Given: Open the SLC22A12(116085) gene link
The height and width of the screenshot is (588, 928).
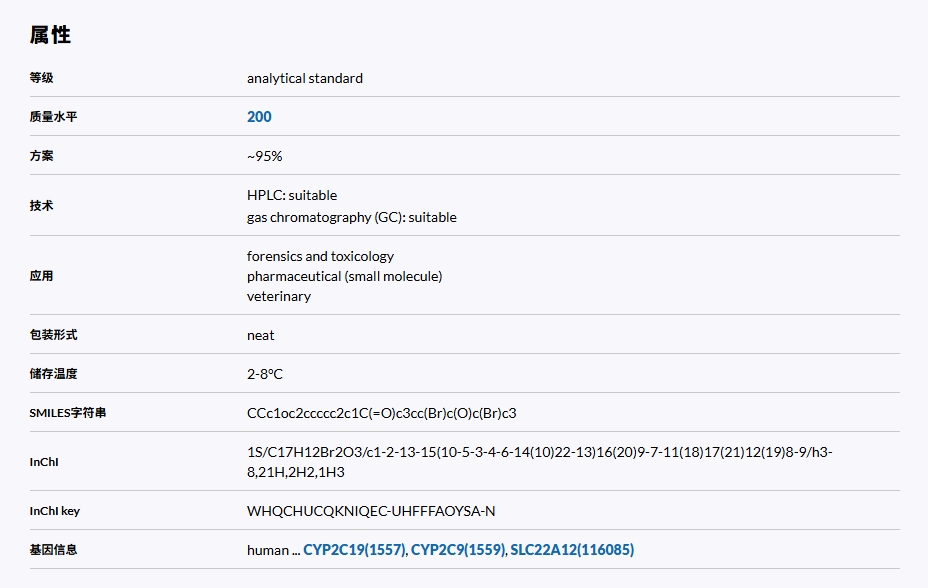Looking at the screenshot, I should [572, 550].
